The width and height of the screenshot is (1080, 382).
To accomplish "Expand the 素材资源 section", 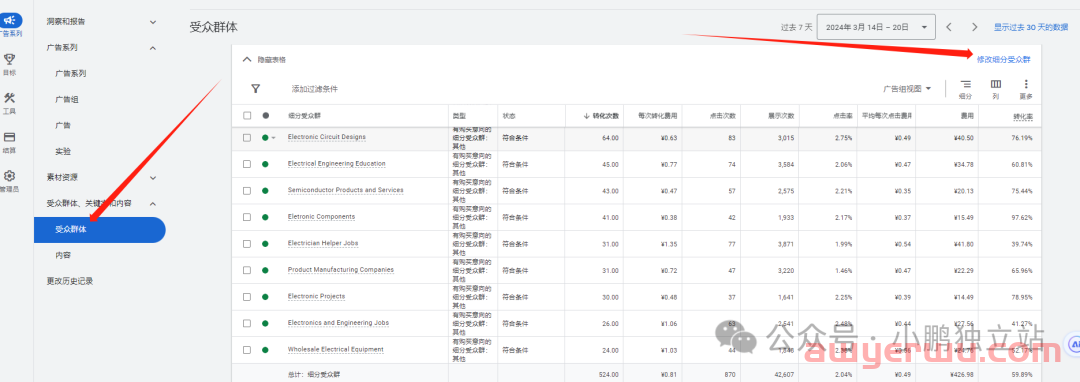I will pos(153,178).
